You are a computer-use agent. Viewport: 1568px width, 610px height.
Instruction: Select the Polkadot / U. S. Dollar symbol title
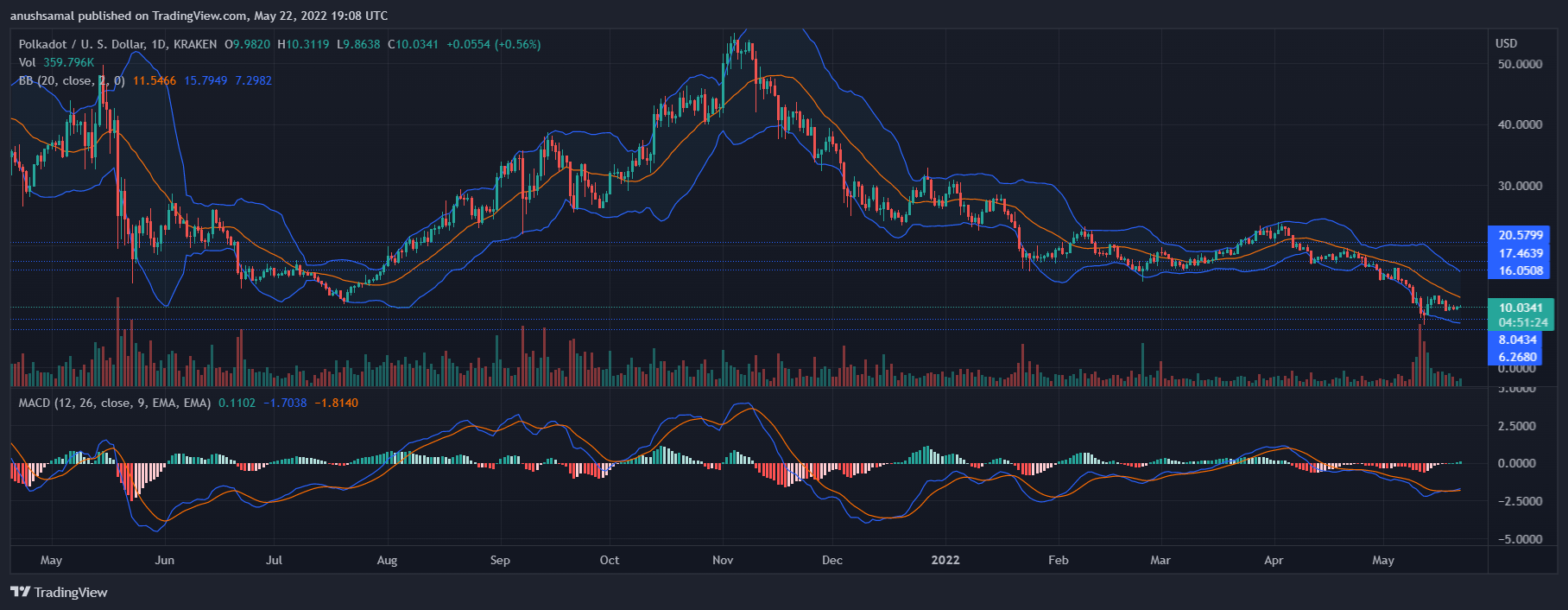pyautogui.click(x=117, y=44)
